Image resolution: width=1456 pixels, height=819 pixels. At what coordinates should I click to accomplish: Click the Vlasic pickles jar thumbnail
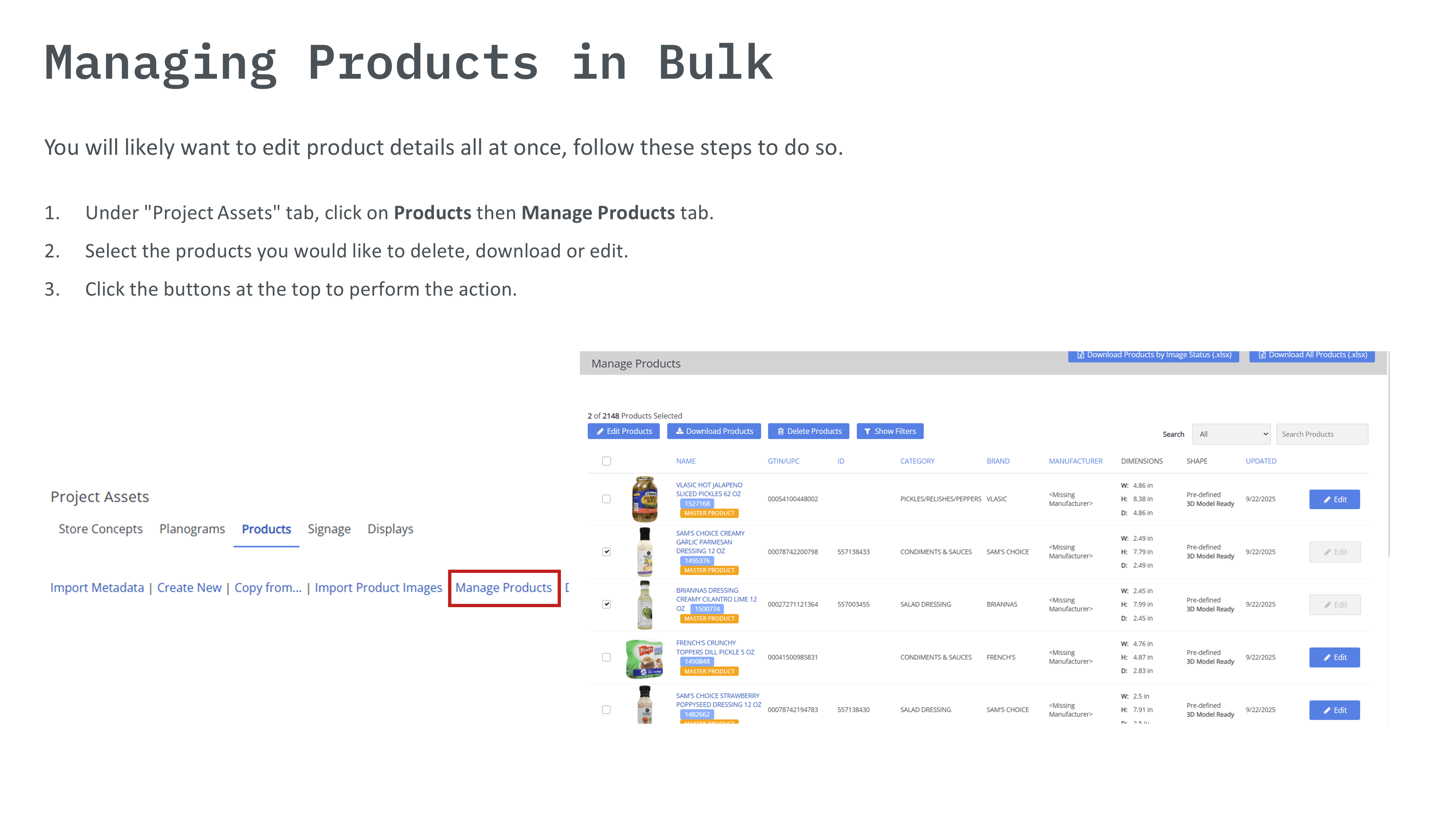[x=644, y=499]
